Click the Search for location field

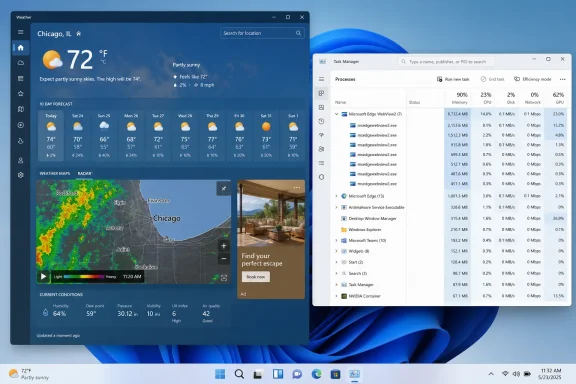pos(262,33)
